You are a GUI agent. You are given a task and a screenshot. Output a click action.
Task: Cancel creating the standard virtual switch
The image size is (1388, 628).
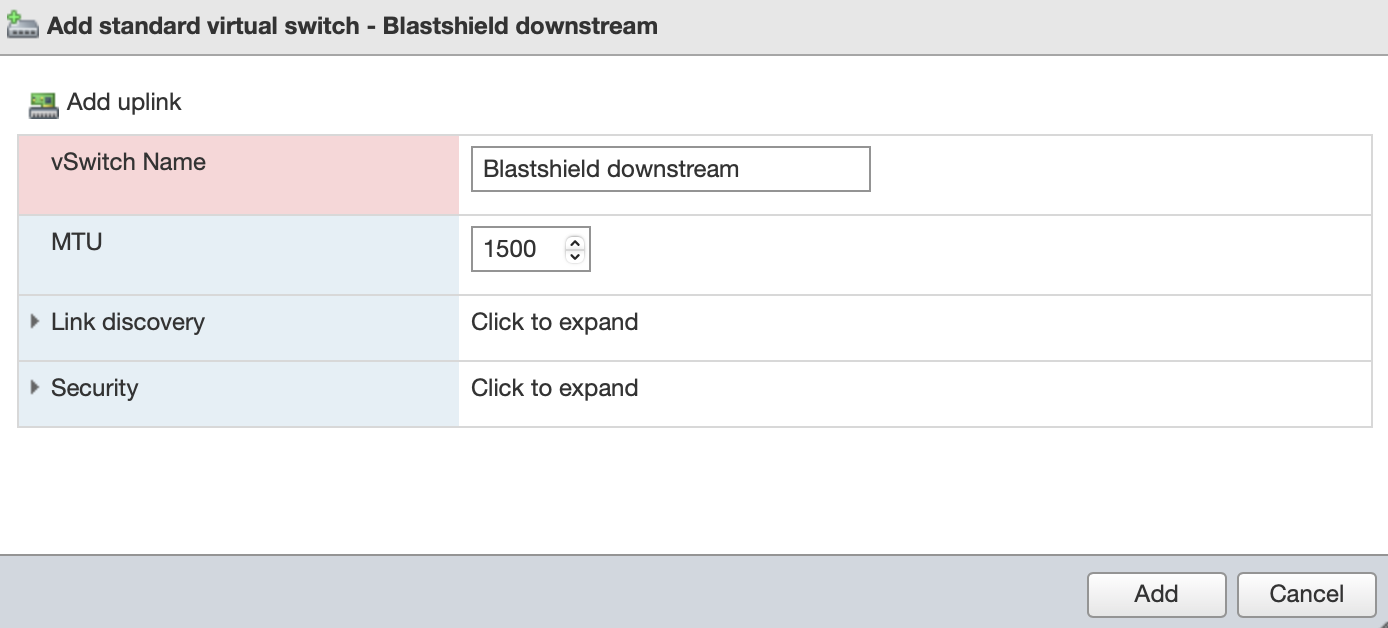(x=1306, y=594)
